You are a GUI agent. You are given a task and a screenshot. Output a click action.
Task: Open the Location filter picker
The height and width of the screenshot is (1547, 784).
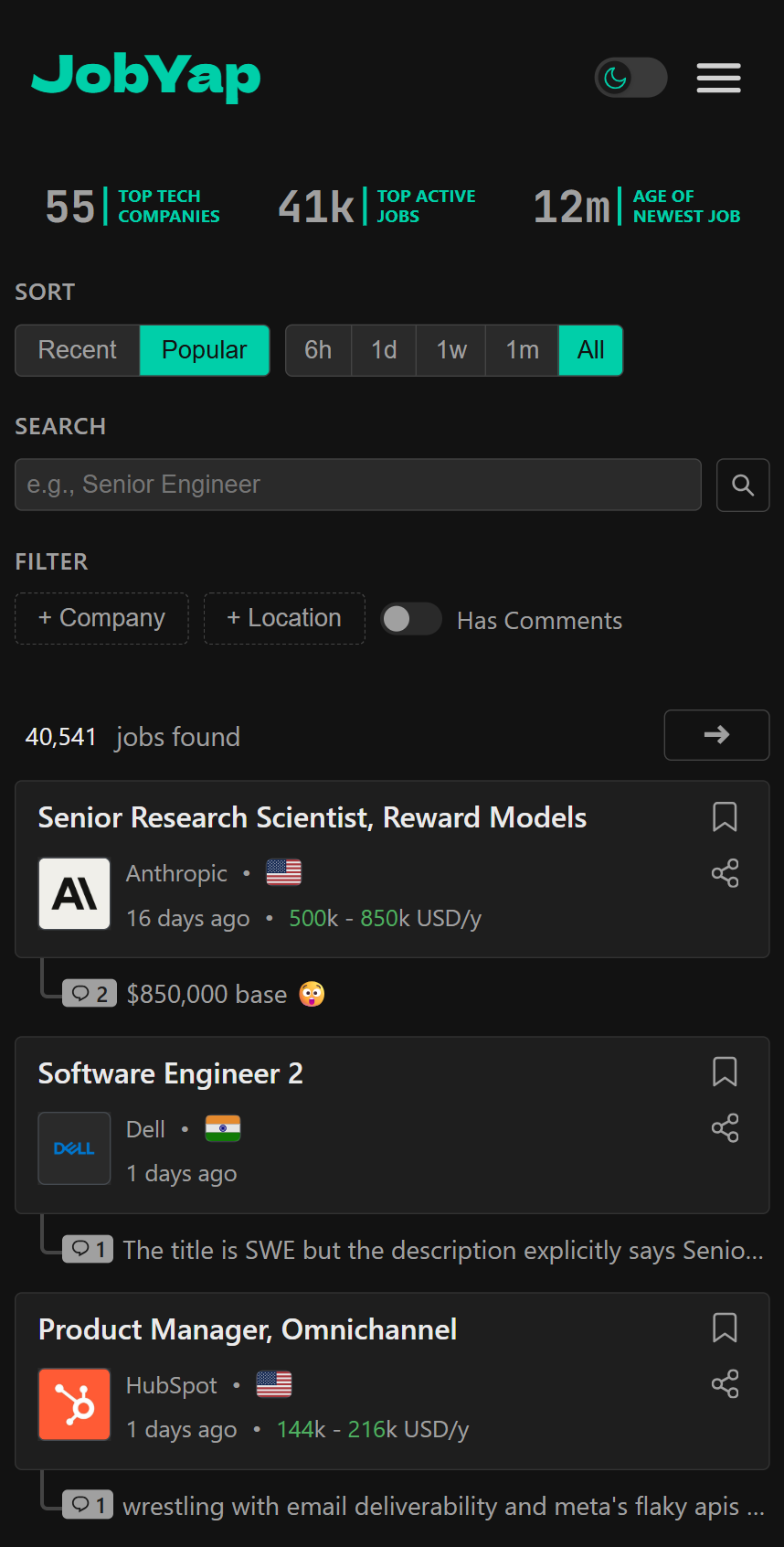pyautogui.click(x=283, y=618)
